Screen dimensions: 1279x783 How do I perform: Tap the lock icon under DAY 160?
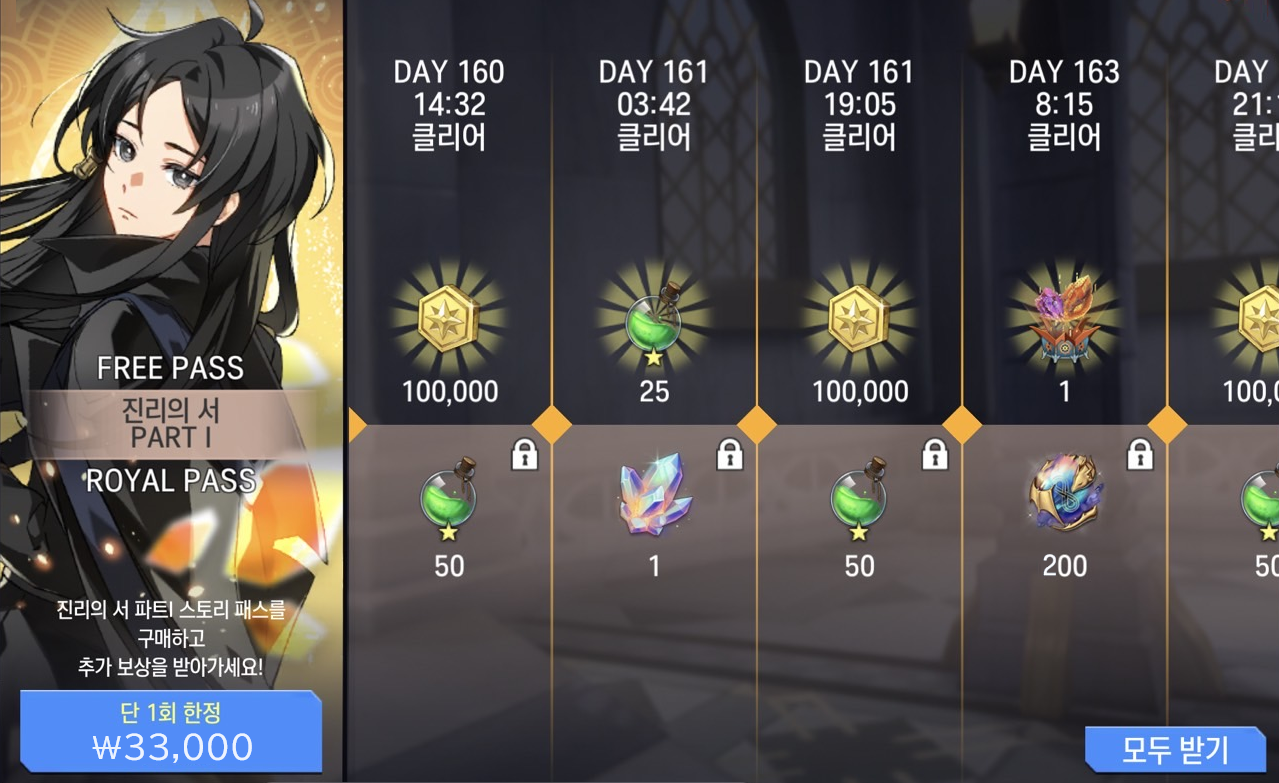(525, 454)
